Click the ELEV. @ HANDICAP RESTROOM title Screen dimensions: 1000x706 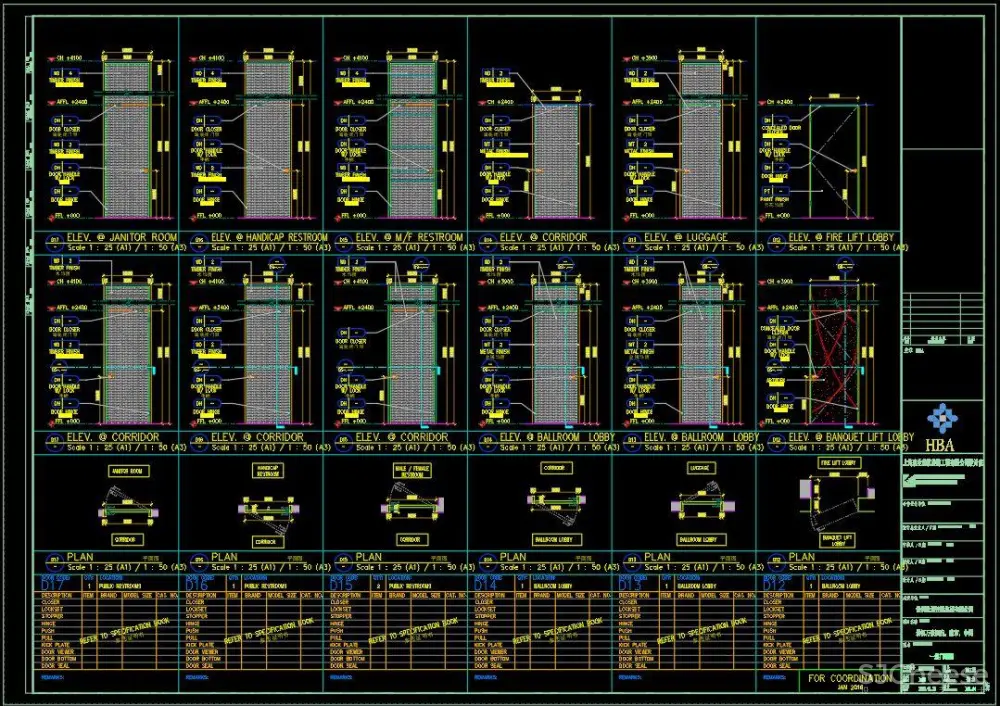coord(269,238)
